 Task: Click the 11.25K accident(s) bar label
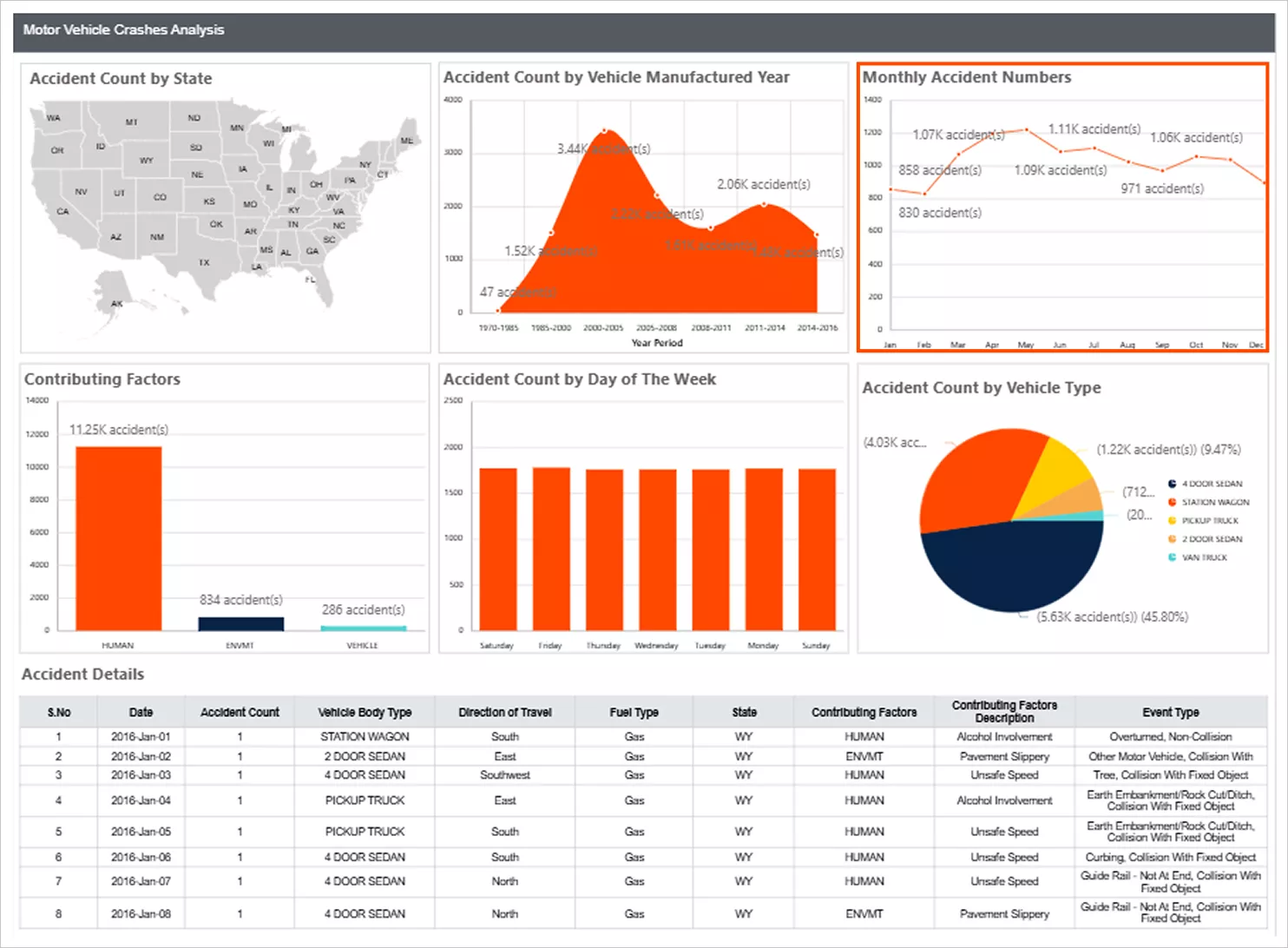point(119,430)
